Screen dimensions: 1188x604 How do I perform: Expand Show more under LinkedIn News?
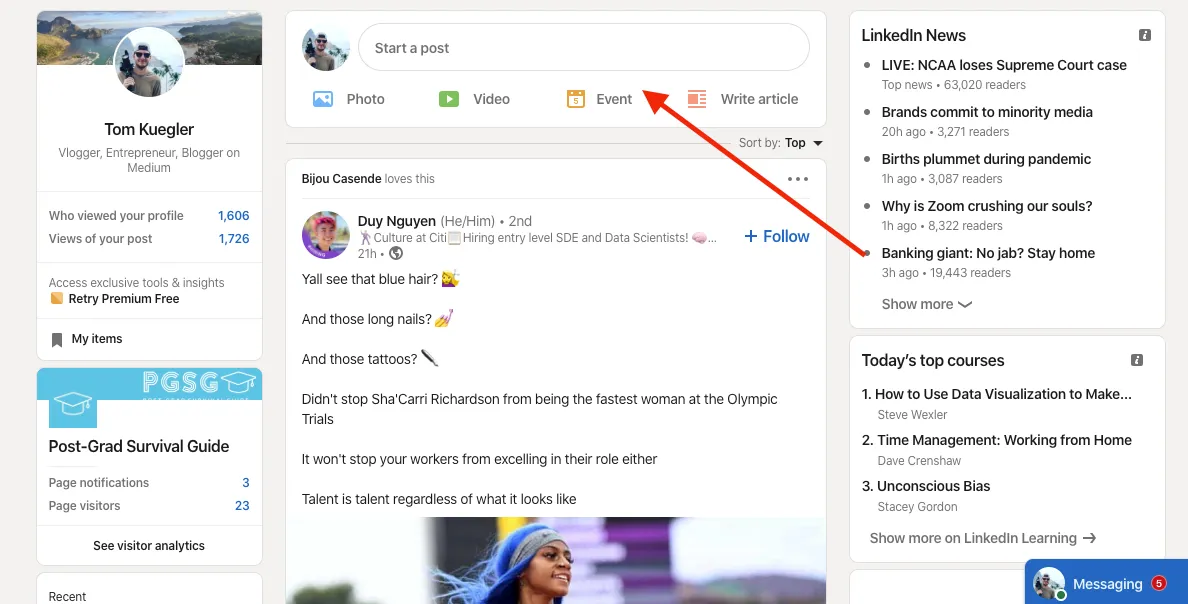[x=925, y=304]
